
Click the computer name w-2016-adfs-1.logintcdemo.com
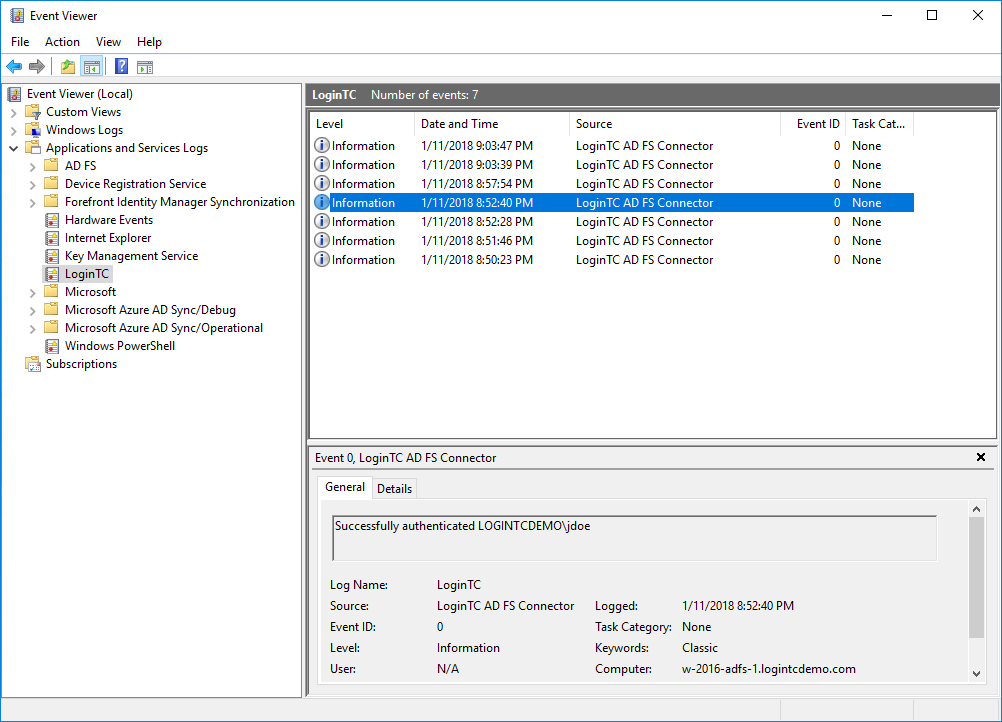pos(769,669)
